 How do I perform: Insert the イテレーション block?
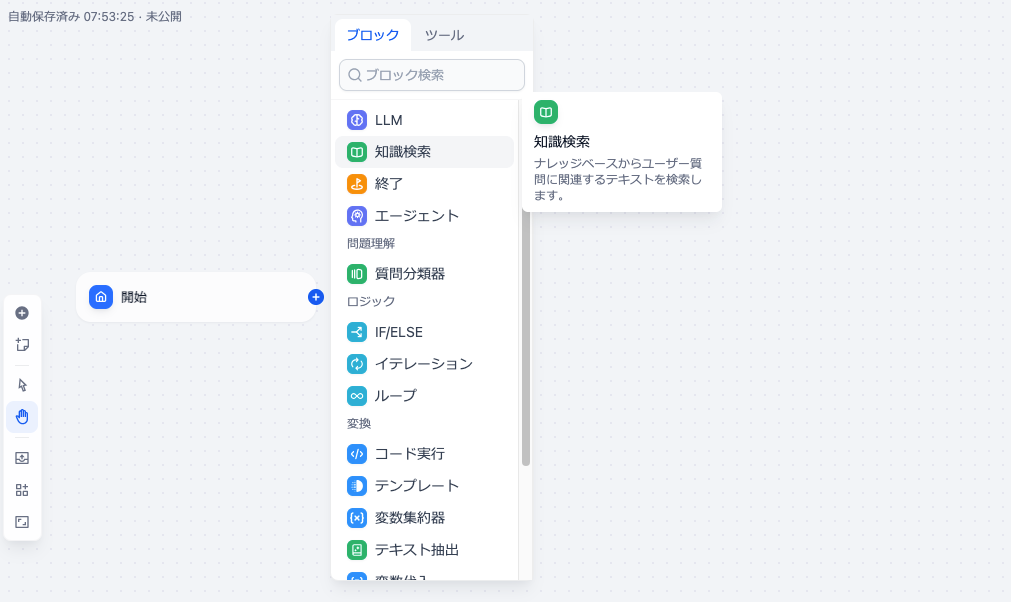[x=424, y=364]
